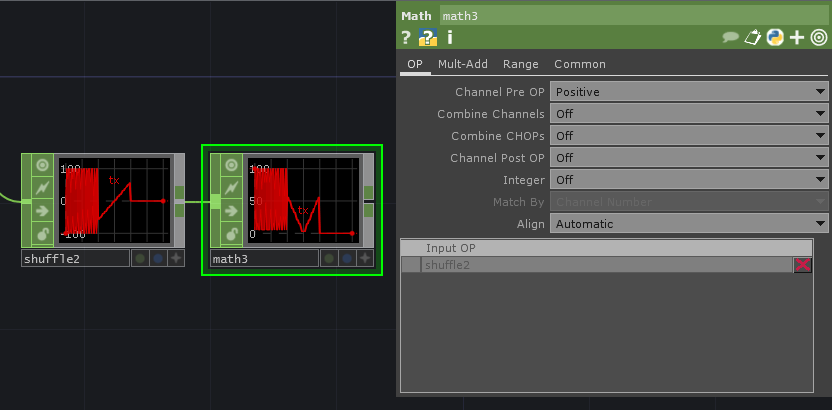
Task: Switch to the Mult-Add parameter tab
Action: click(462, 64)
